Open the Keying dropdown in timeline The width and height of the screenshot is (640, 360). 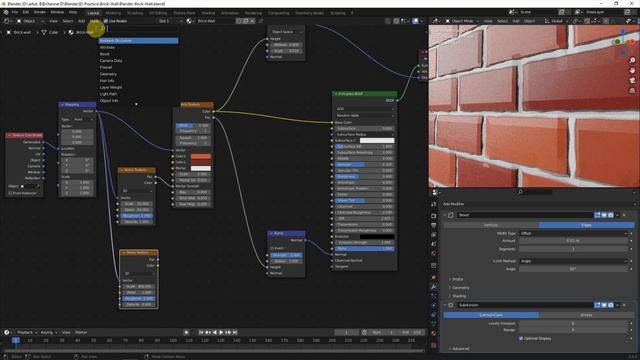click(48, 332)
